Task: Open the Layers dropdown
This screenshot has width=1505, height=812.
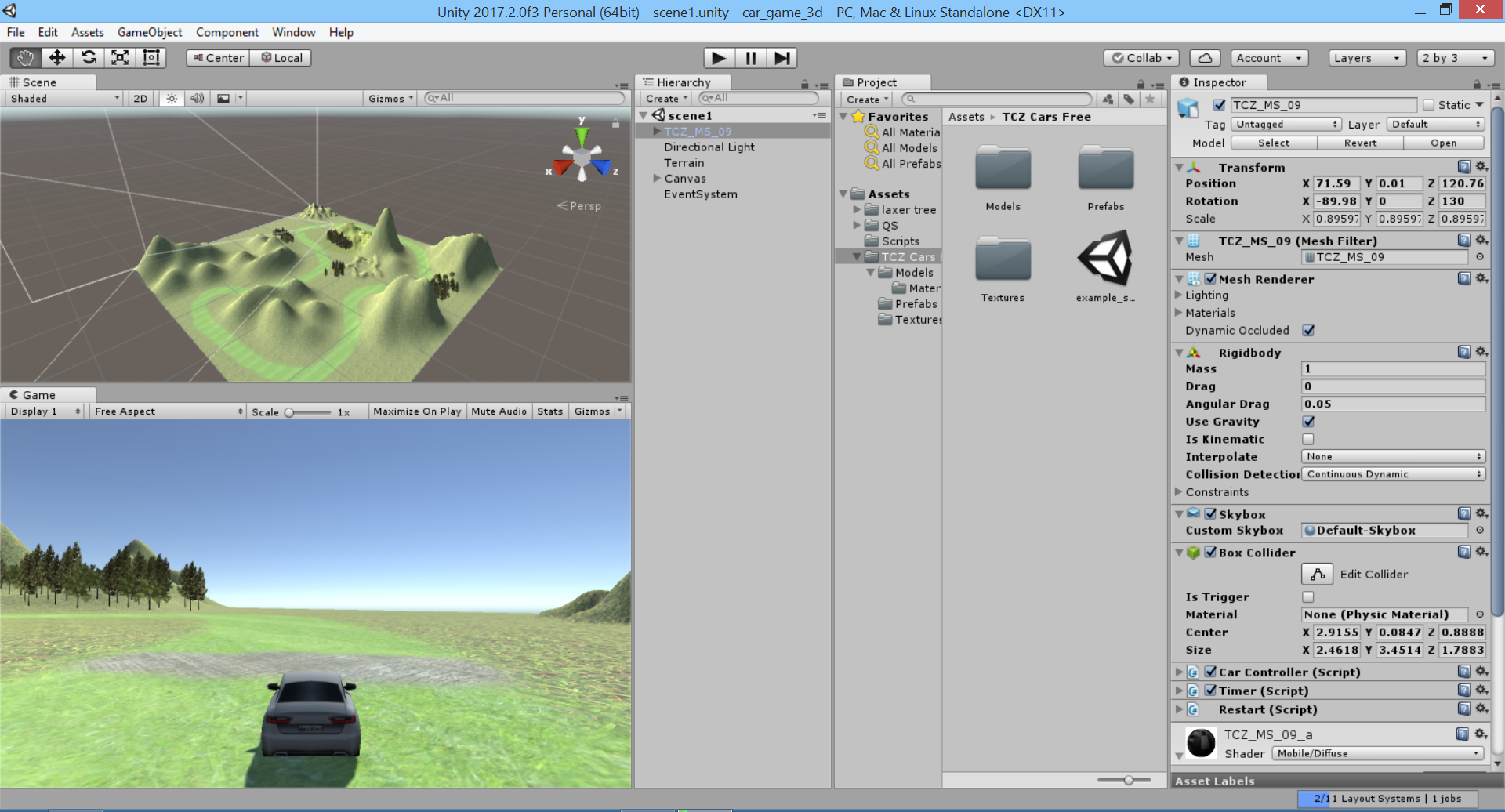Action: tap(1367, 58)
